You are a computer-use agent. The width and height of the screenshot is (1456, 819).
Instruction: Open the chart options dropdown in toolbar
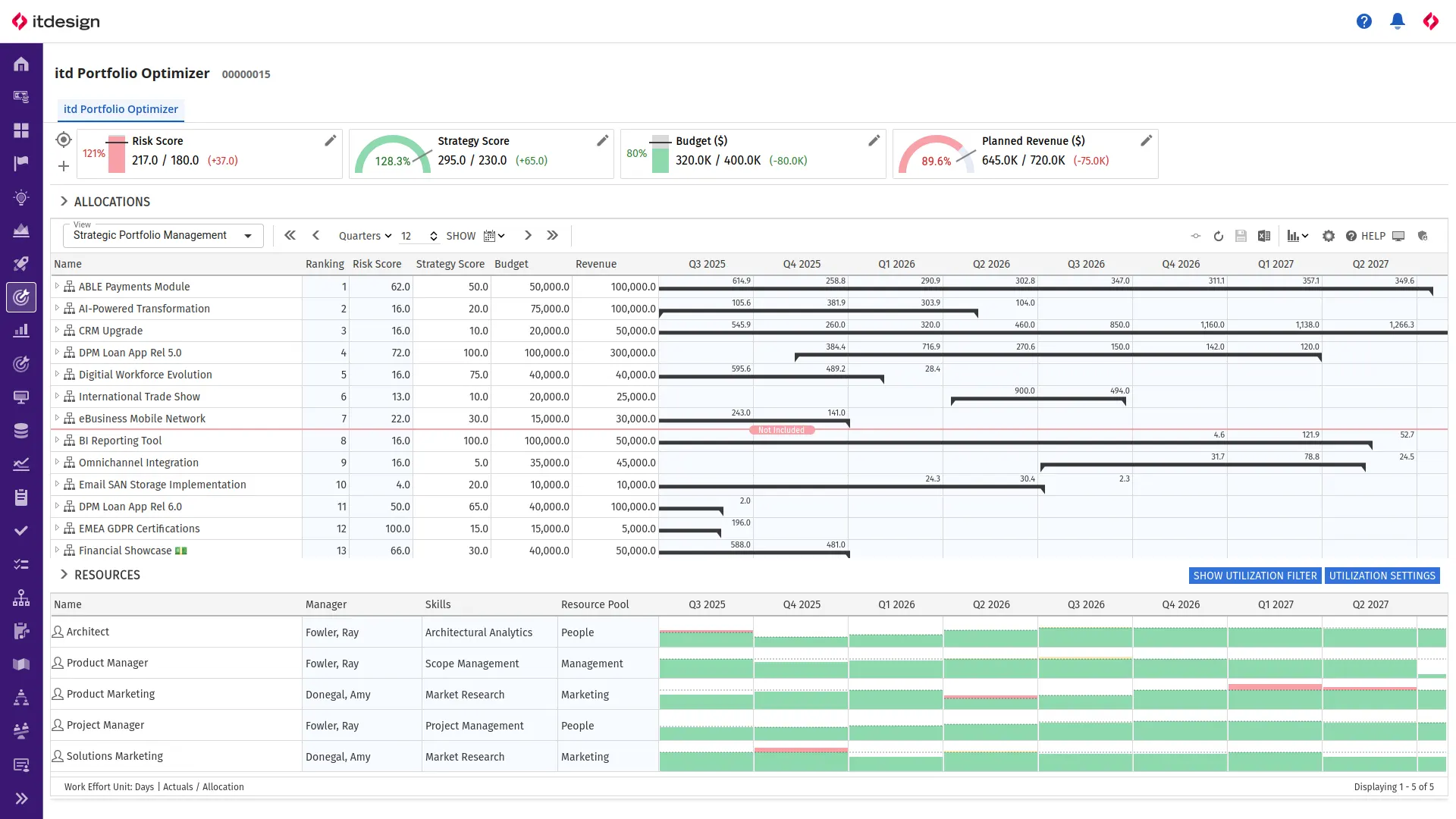[x=1298, y=236]
